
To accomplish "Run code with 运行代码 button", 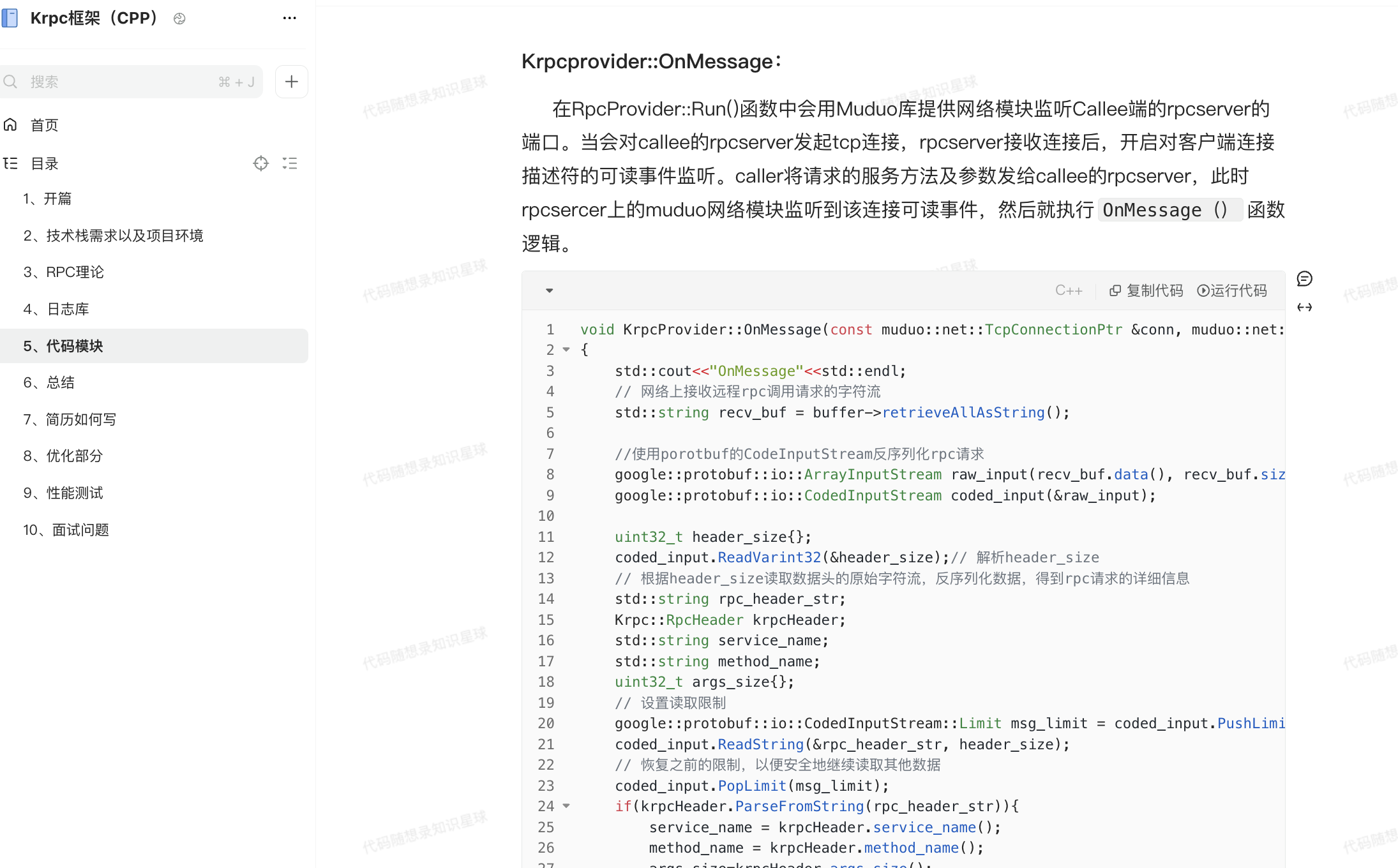I will tap(1231, 290).
